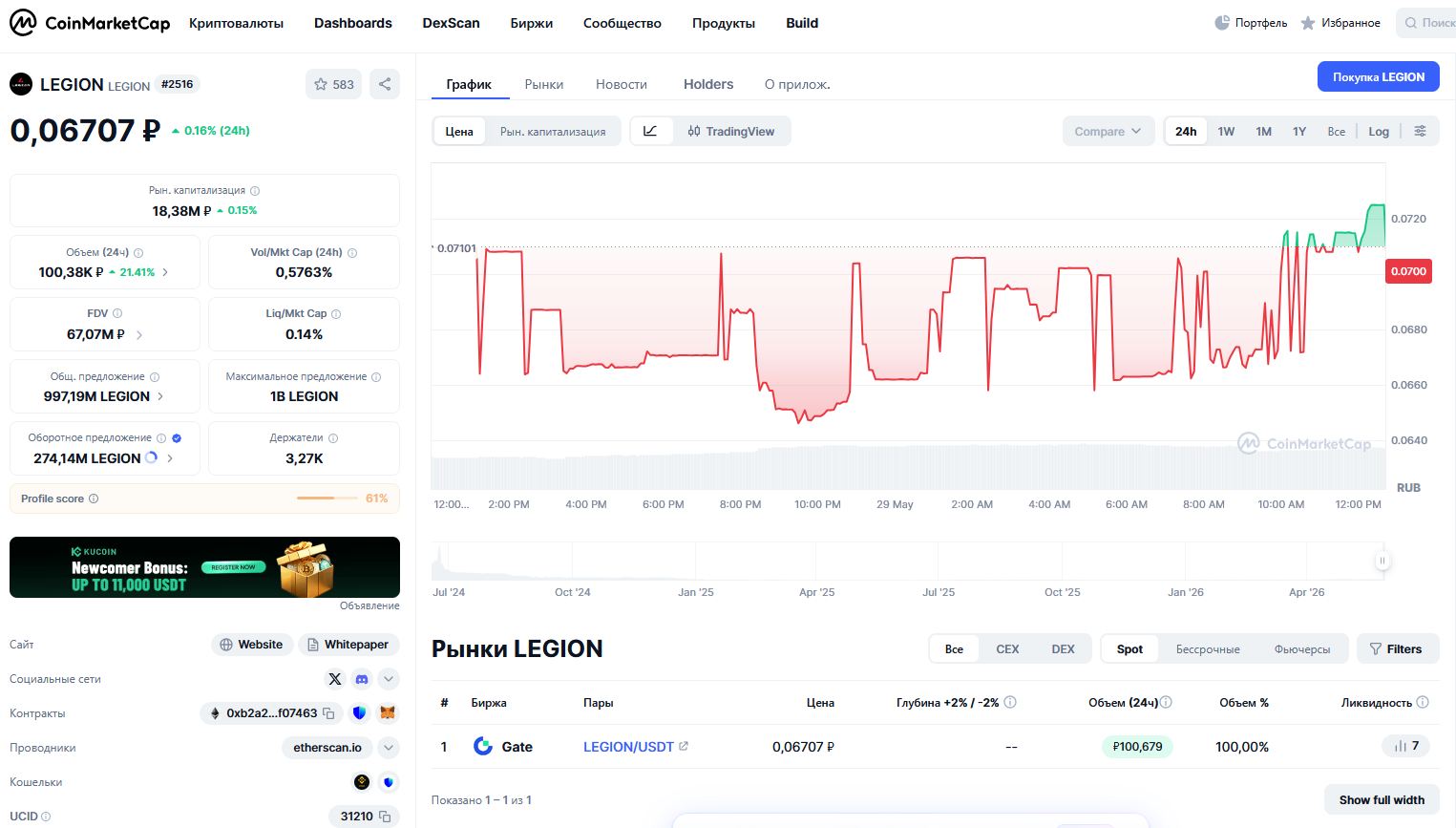
Task: Filter markets by CEX
Action: [x=1007, y=648]
